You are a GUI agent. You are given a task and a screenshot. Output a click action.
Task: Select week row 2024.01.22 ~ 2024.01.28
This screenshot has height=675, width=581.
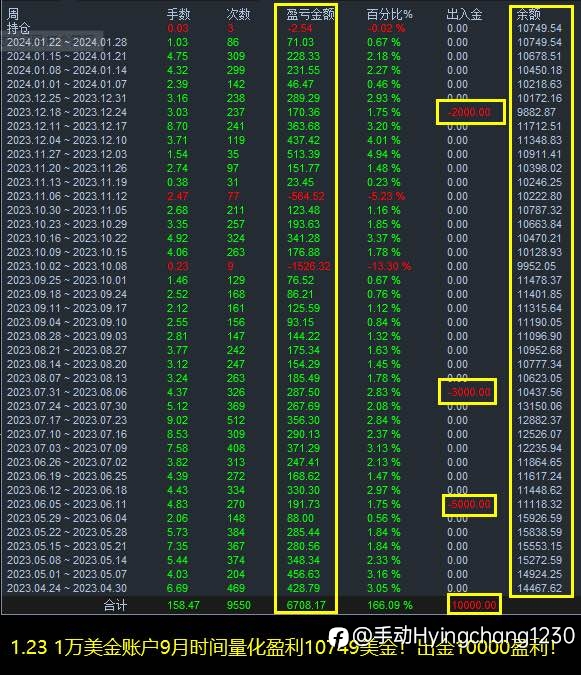point(67,42)
